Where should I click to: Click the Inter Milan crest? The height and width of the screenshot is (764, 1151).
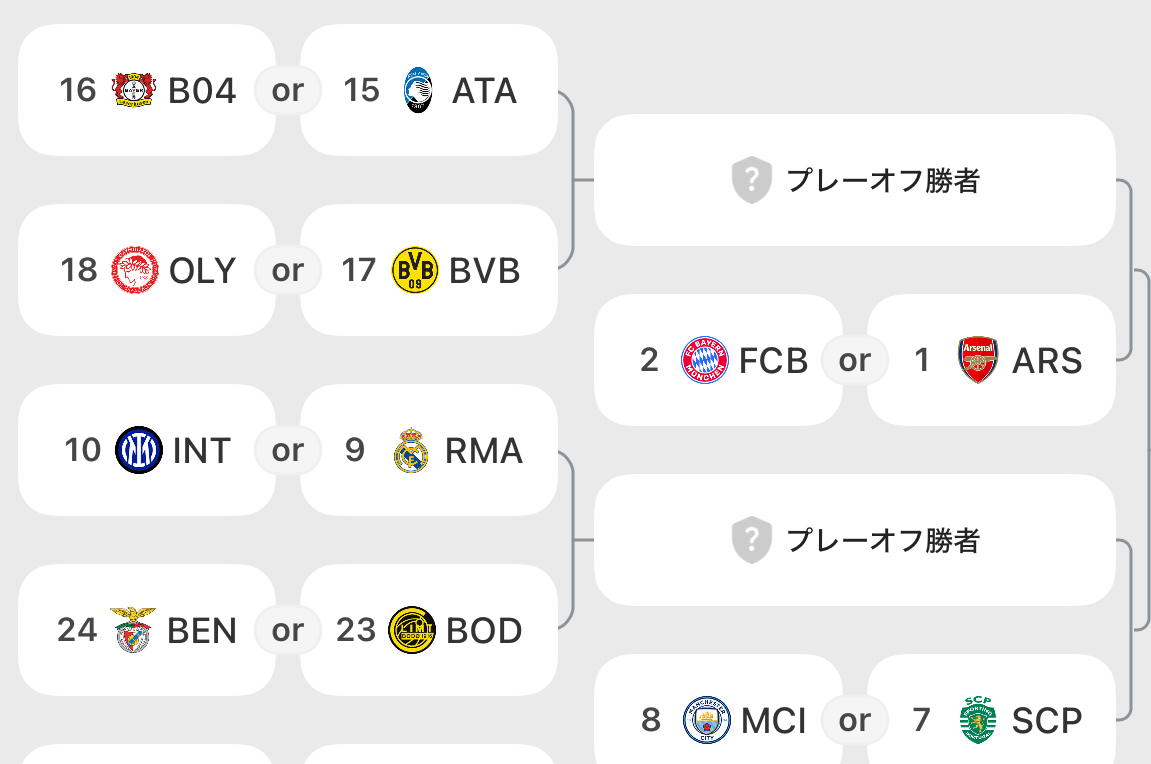tap(138, 450)
